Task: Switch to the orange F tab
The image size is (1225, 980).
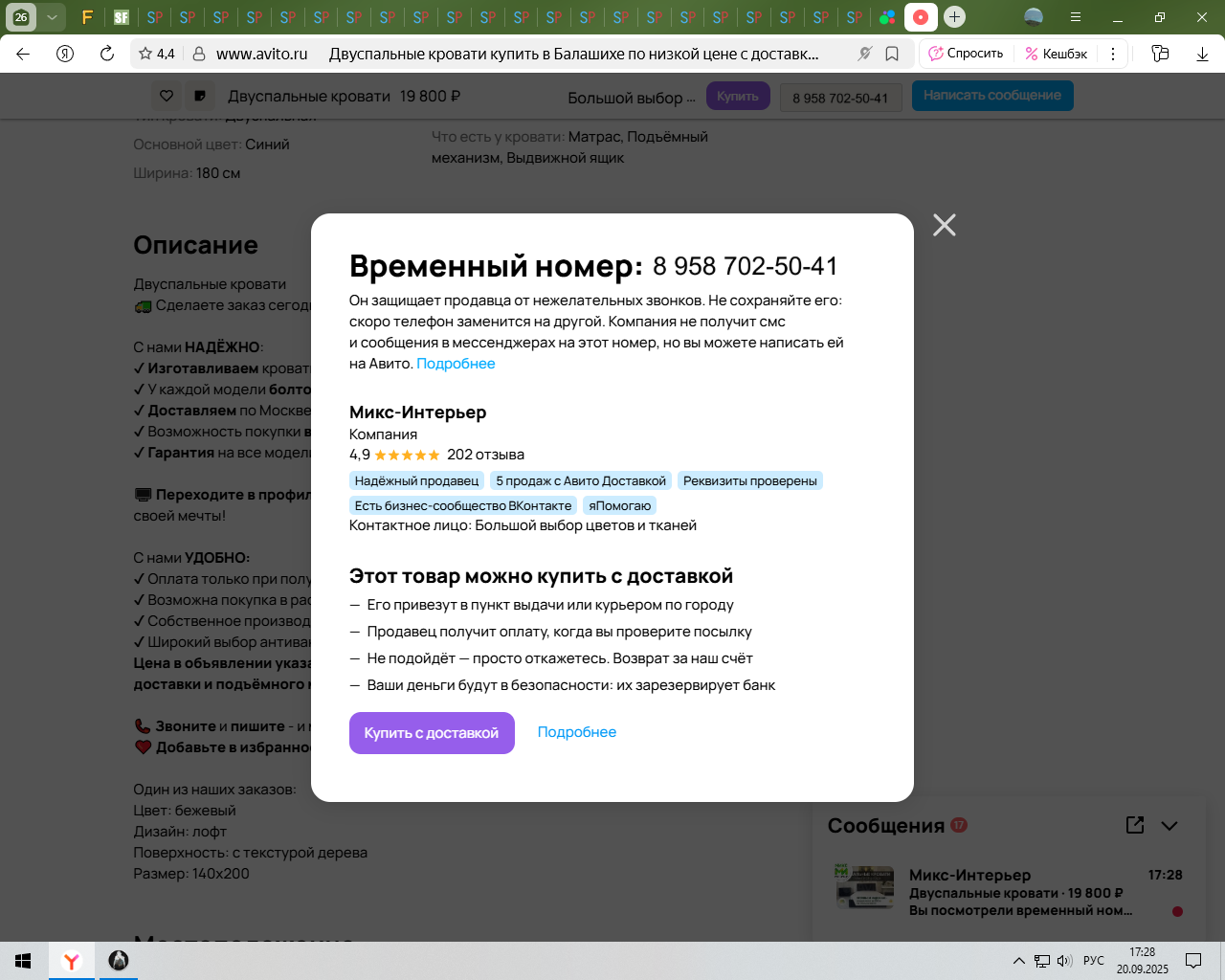Action: 87,17
